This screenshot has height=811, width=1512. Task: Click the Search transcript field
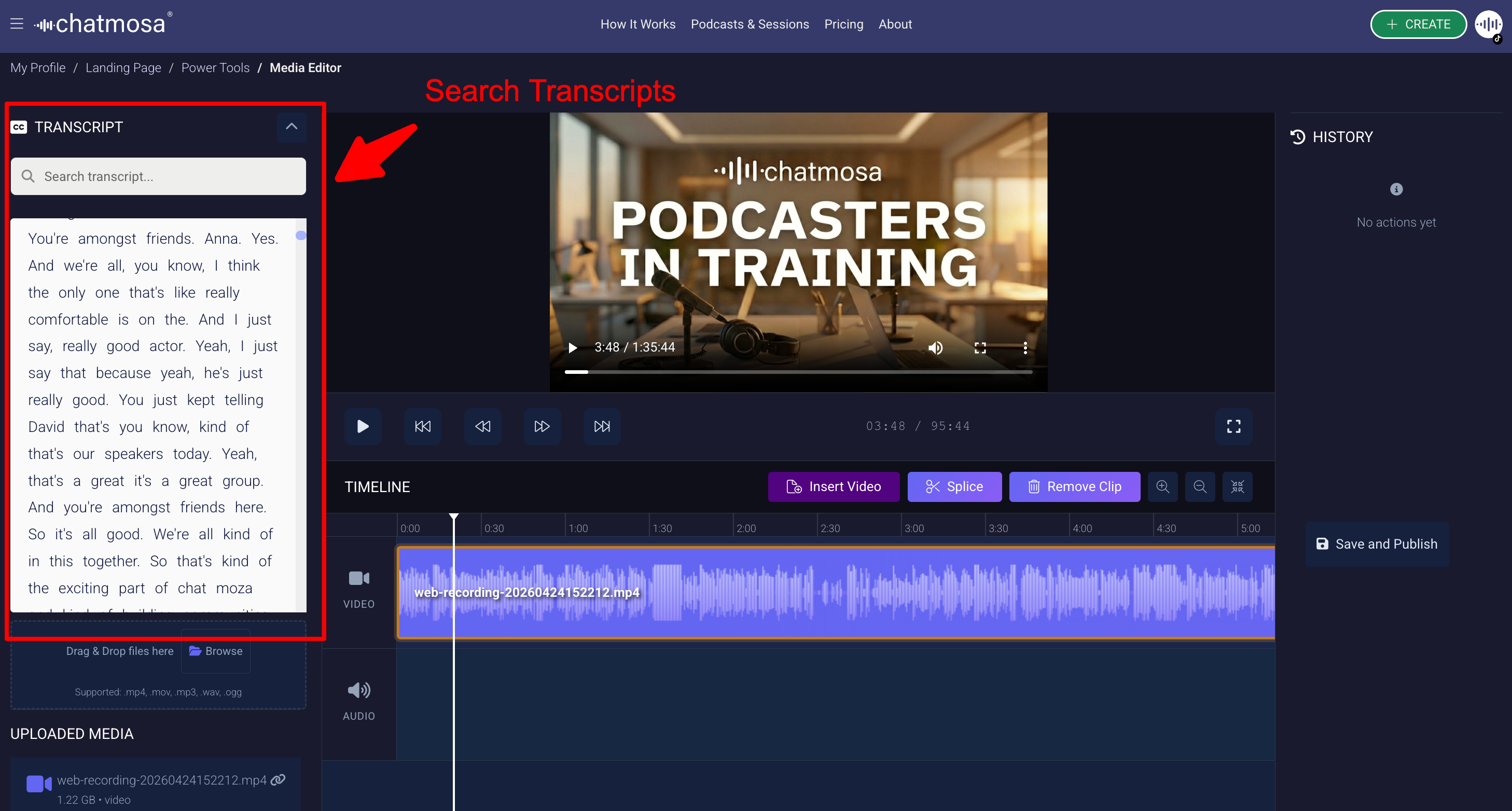(159, 176)
